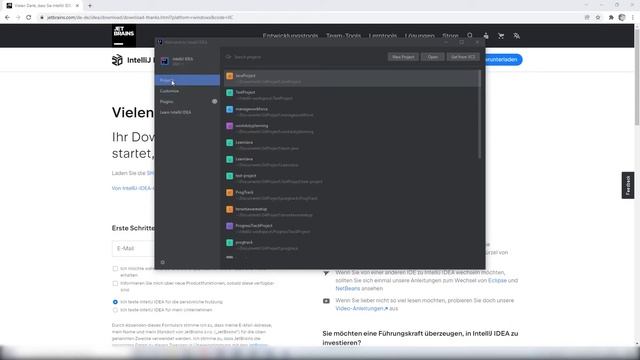Open the JetBrains website search icon
Image resolution: width=640 pixels, height=360 pixels.
point(470,36)
